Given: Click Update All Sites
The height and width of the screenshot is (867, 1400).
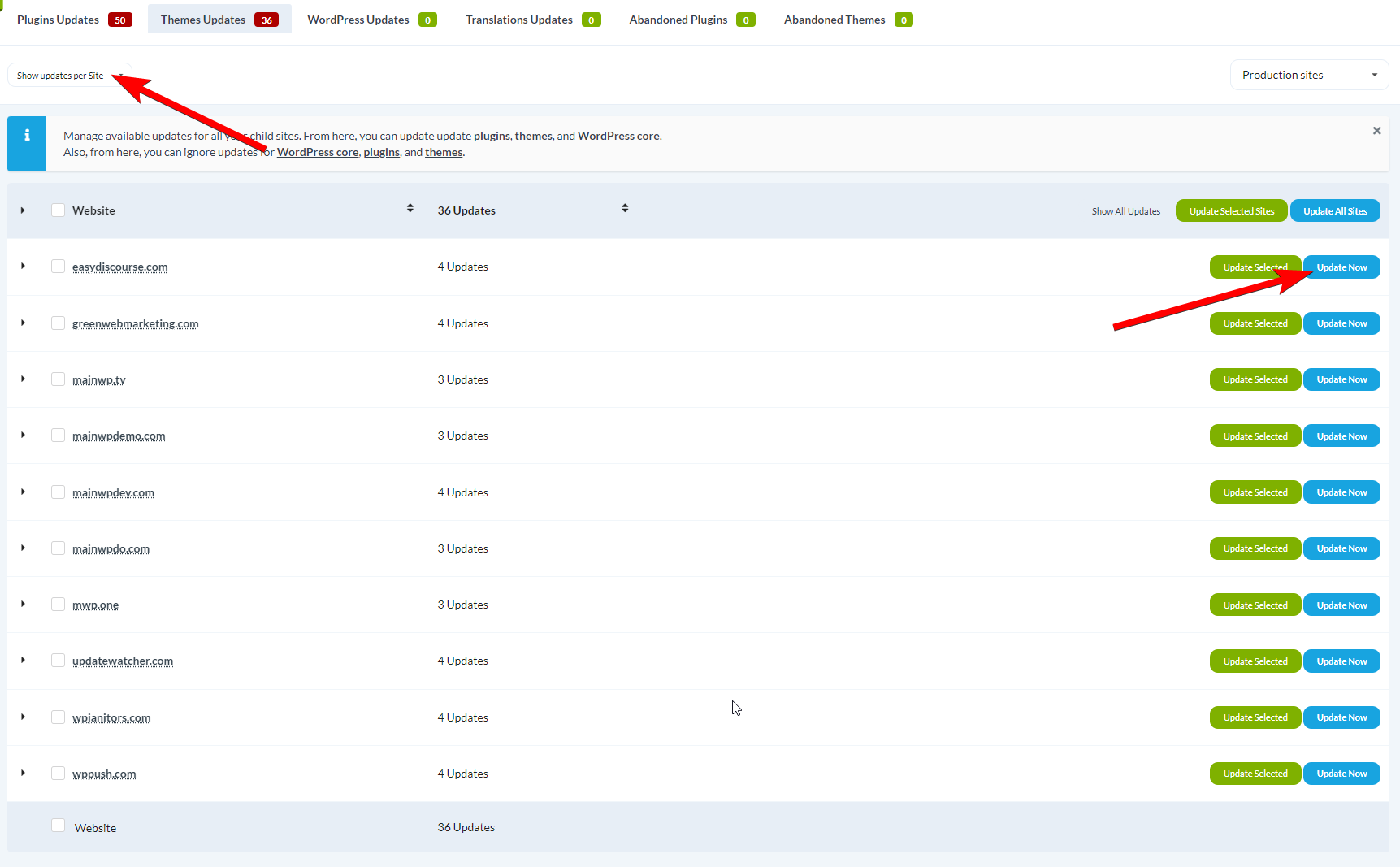Looking at the screenshot, I should click(x=1334, y=210).
